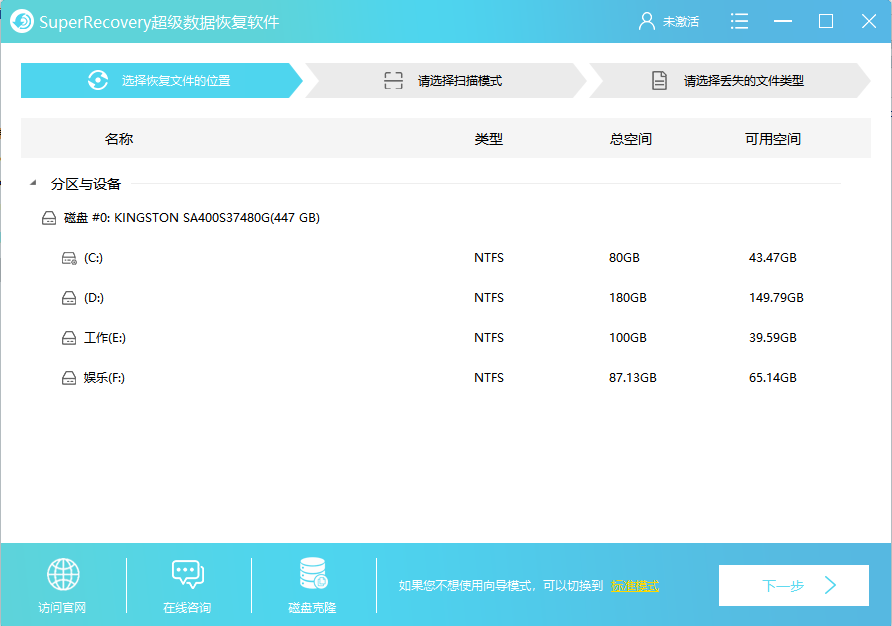The image size is (892, 626).
Task: Click the 未激活 account icon
Action: click(646, 20)
